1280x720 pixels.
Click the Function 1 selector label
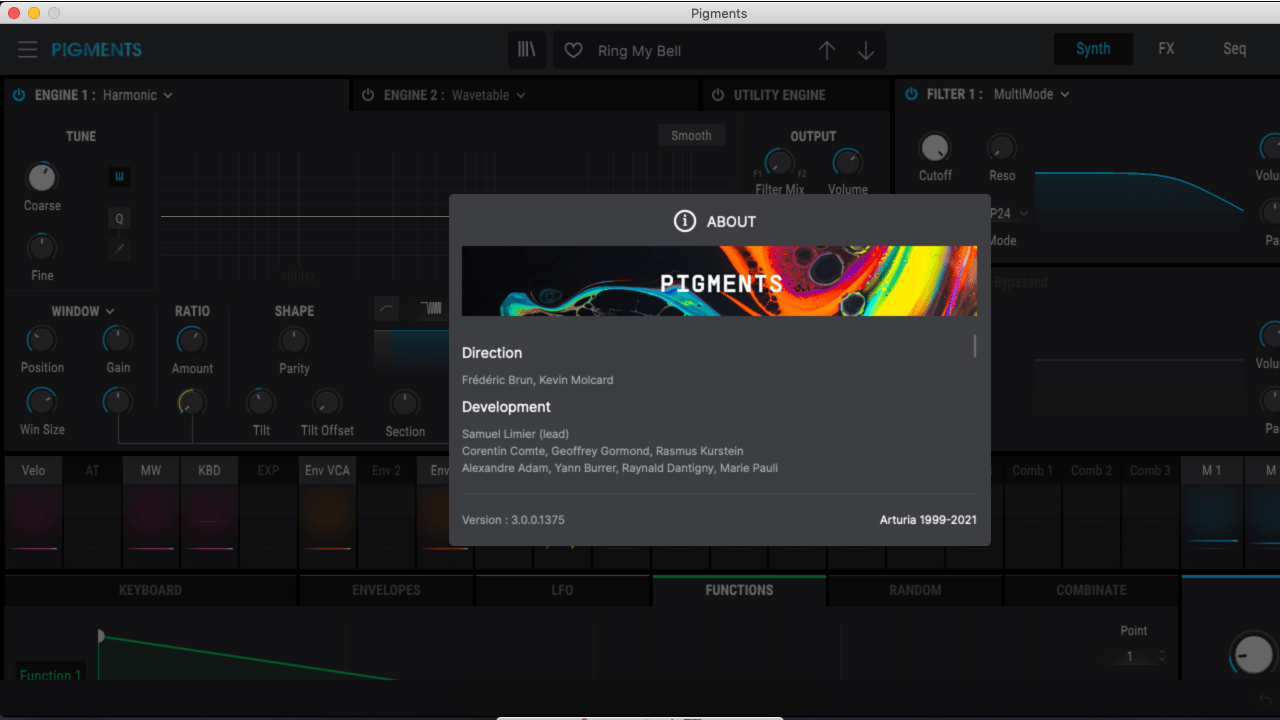[50, 674]
